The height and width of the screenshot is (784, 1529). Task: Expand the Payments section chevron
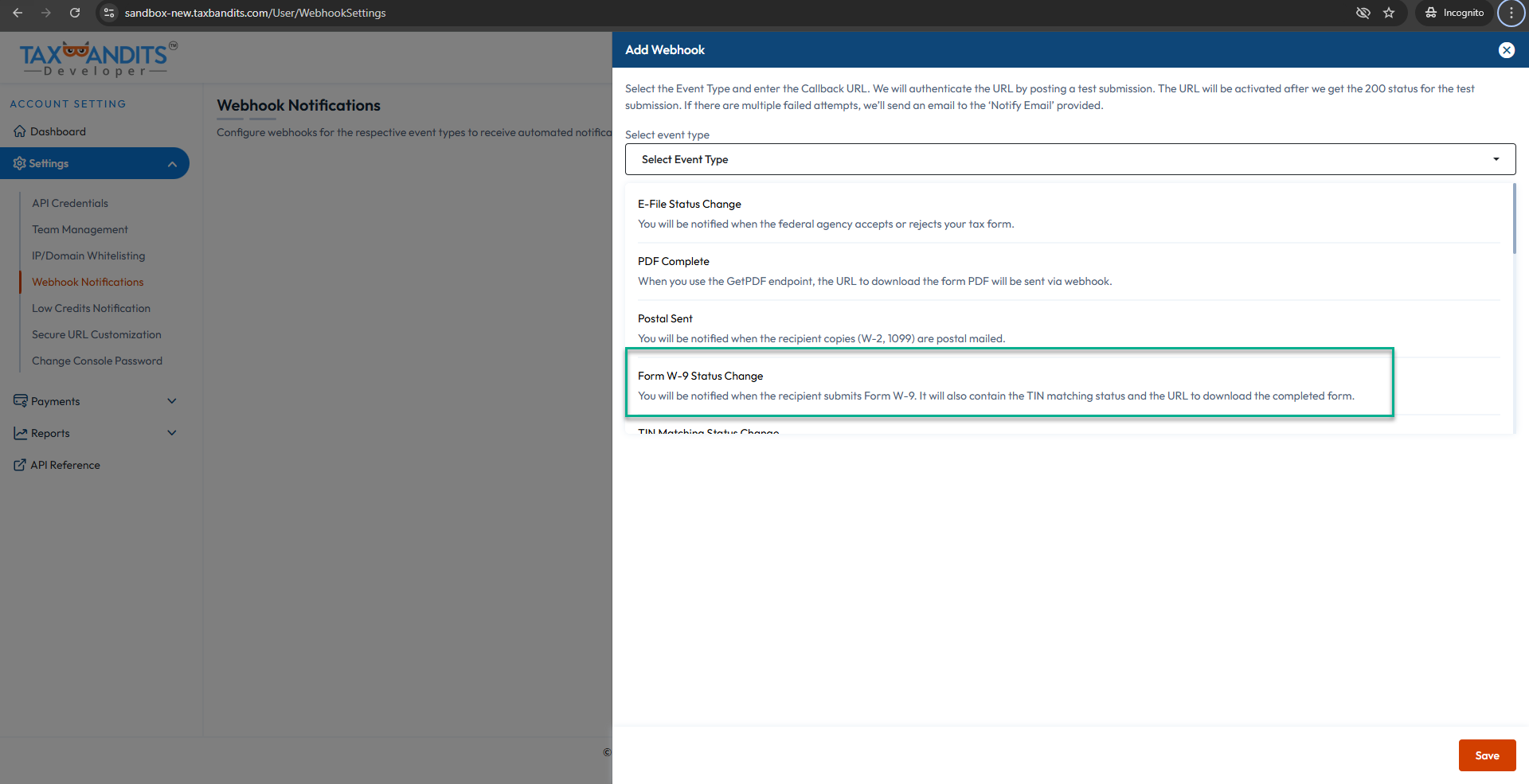[x=172, y=401]
